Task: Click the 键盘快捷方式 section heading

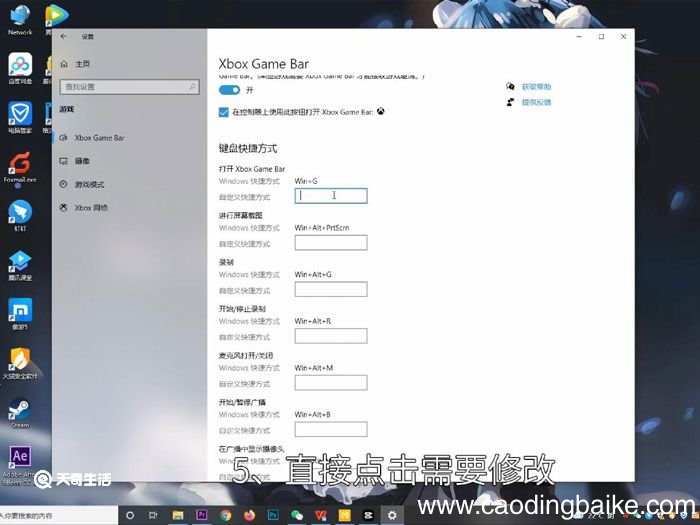Action: click(x=248, y=149)
